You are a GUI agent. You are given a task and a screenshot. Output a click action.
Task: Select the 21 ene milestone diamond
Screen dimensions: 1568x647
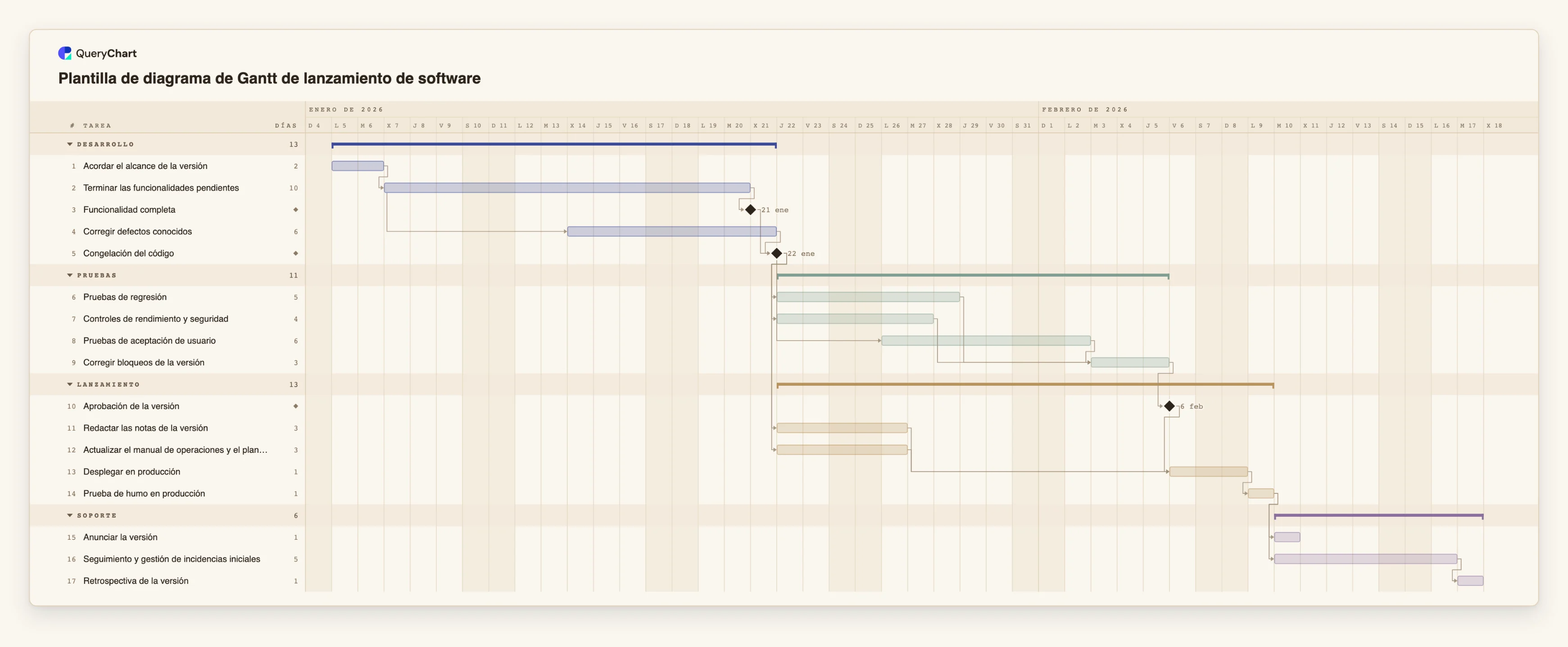click(x=751, y=210)
